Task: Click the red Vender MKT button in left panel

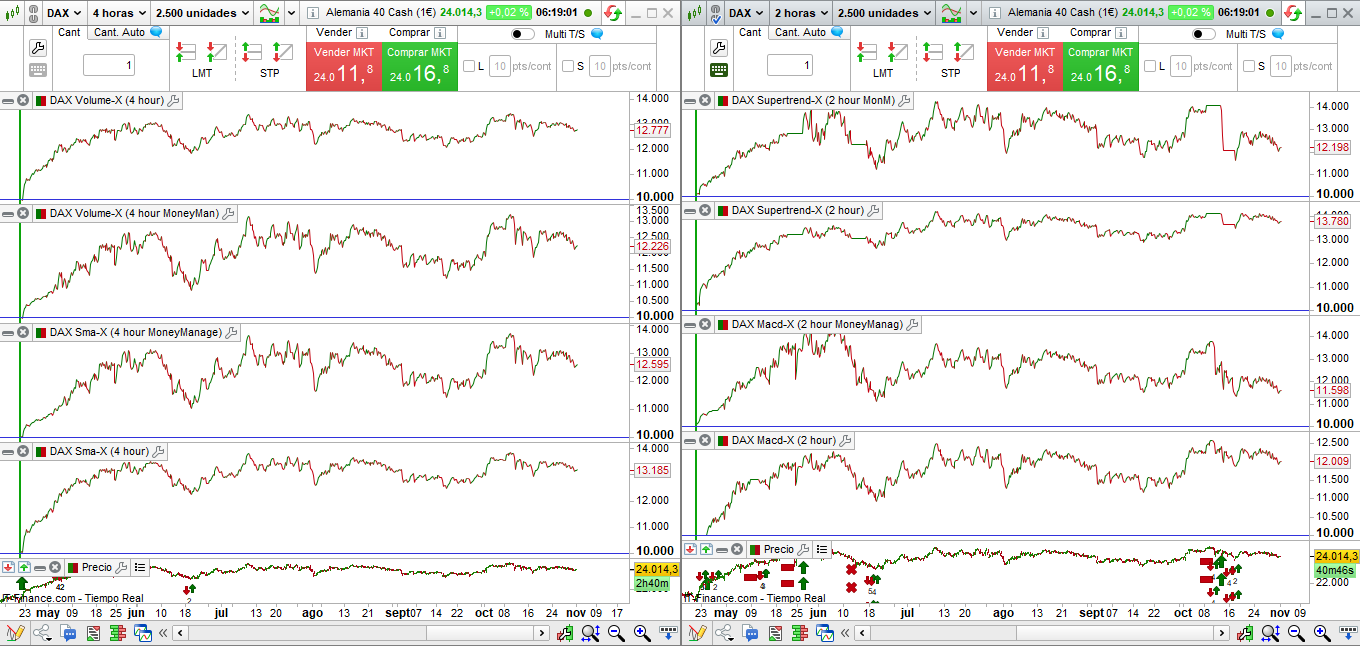Action: [343, 67]
